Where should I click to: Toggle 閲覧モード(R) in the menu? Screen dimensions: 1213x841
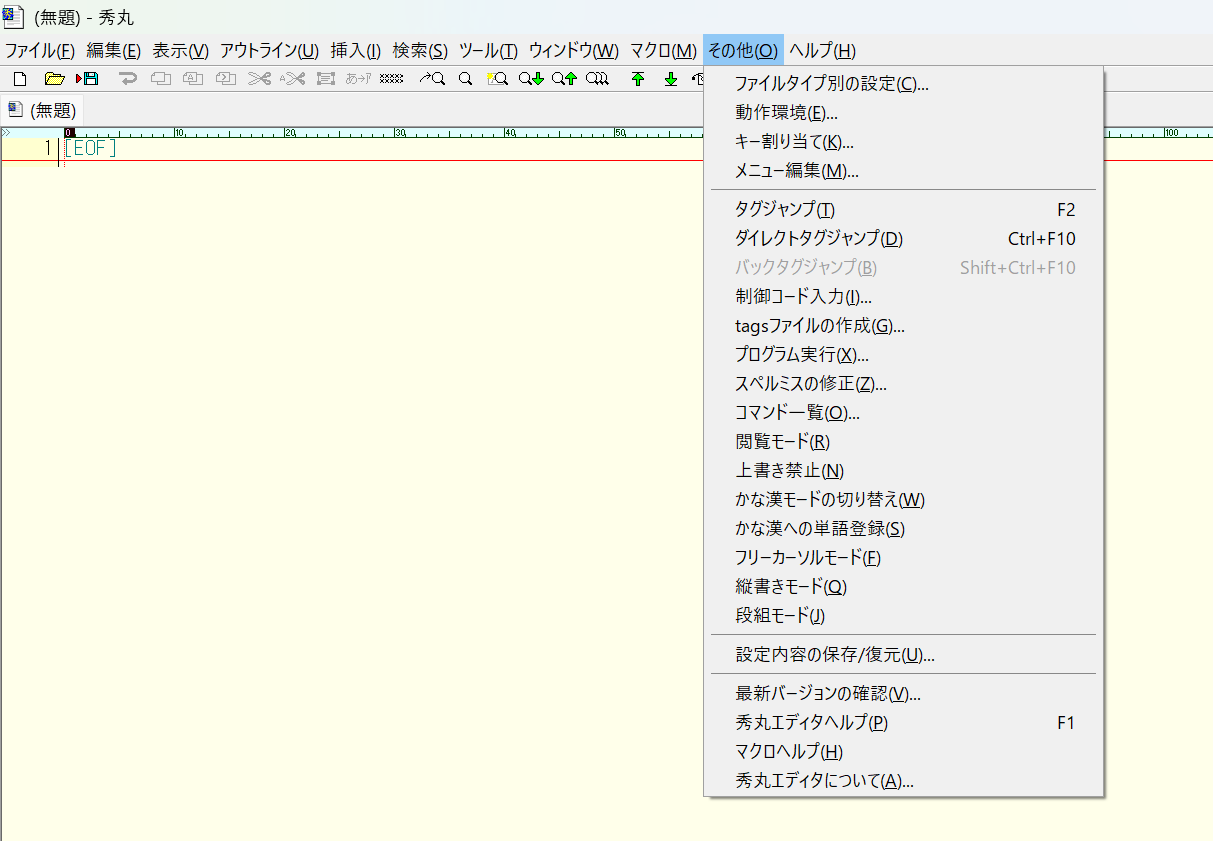pos(782,441)
